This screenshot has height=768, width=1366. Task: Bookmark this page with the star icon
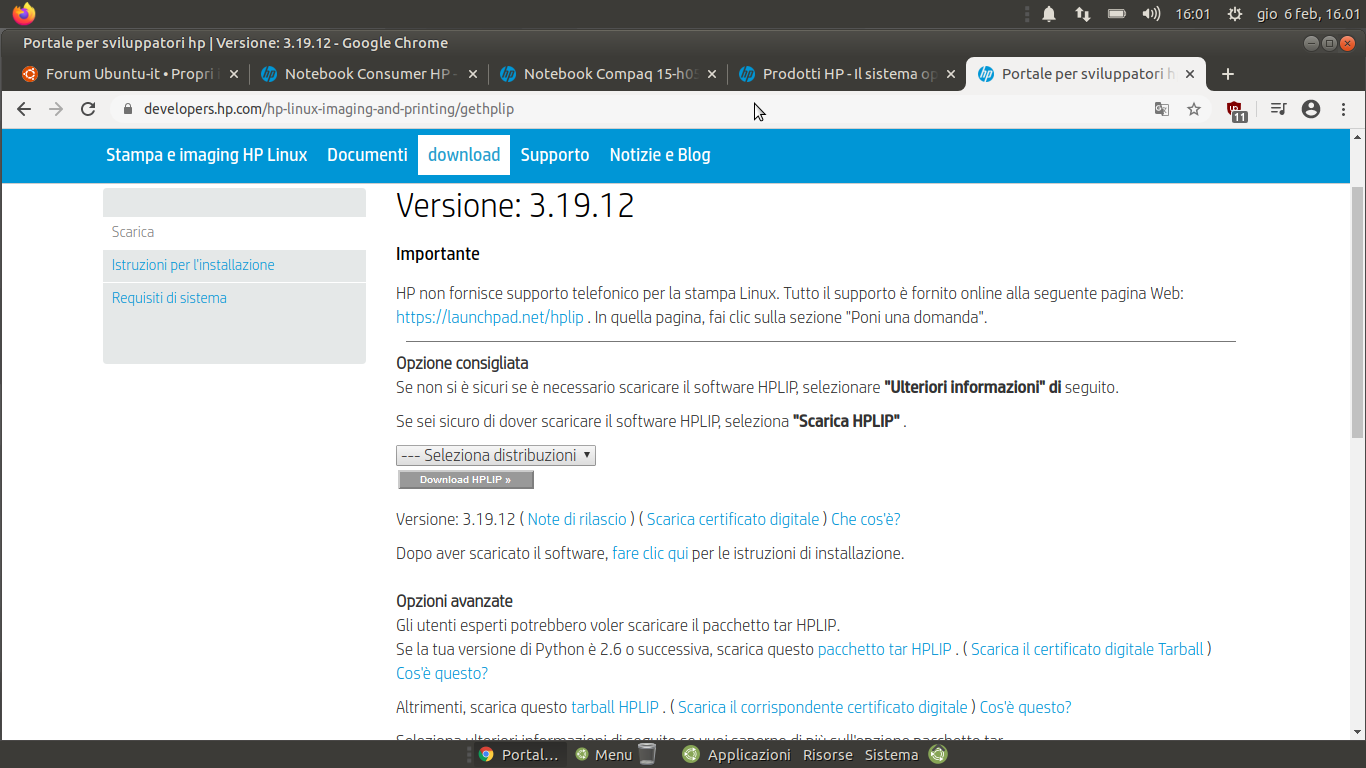pos(1194,109)
